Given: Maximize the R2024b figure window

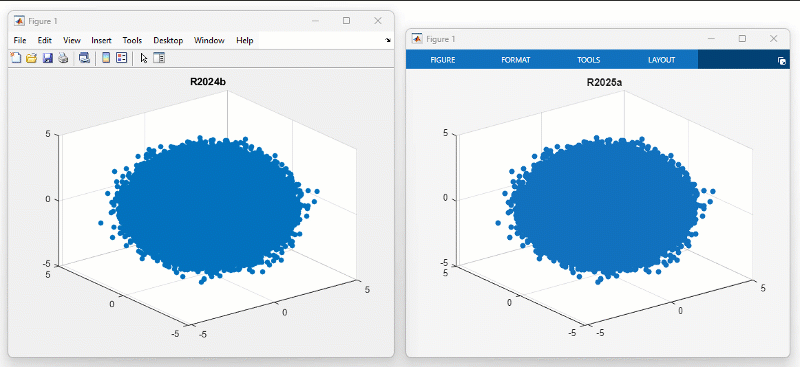Looking at the screenshot, I should click(x=346, y=20).
